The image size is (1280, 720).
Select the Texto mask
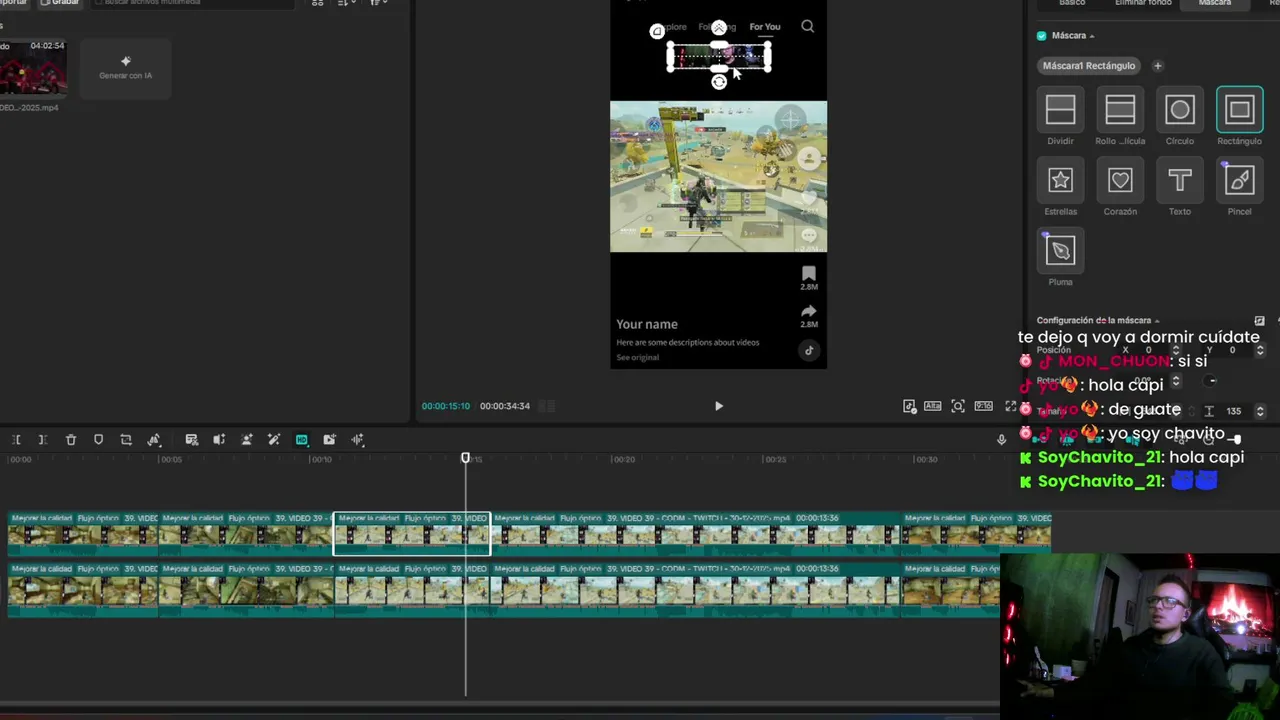(x=1180, y=180)
